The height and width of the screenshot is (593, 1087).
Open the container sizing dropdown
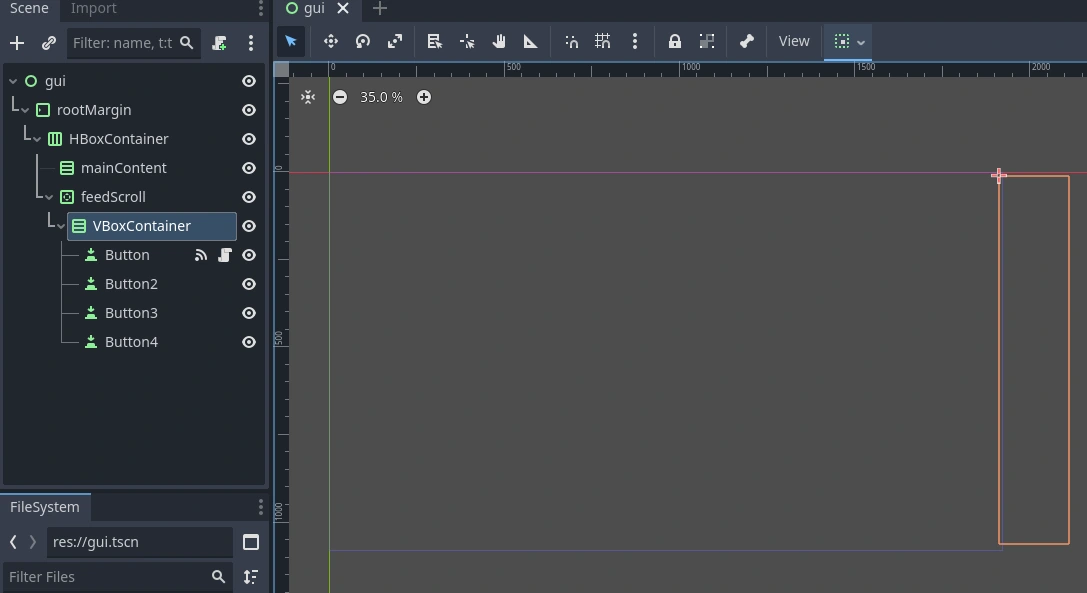pyautogui.click(x=848, y=41)
